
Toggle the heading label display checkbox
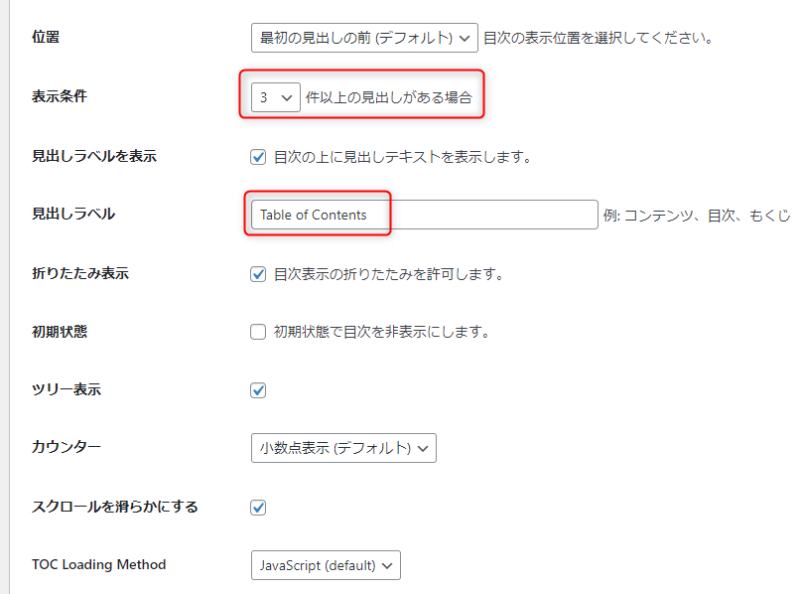(x=257, y=155)
